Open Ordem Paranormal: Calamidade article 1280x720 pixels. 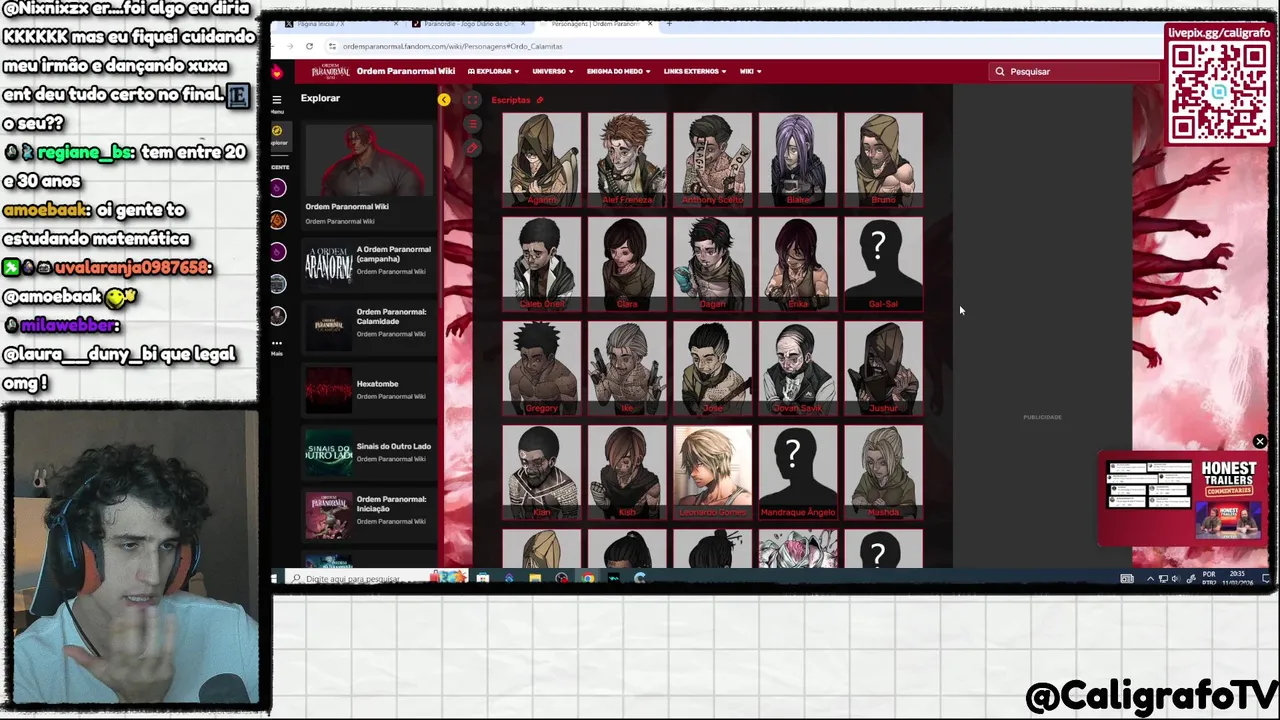(x=368, y=326)
